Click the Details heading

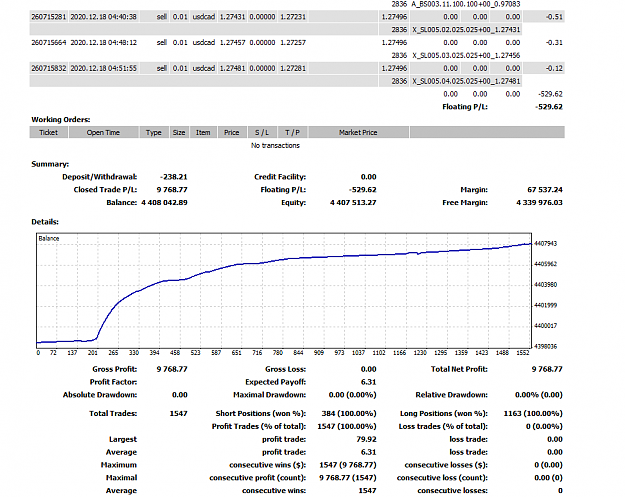click(45, 222)
